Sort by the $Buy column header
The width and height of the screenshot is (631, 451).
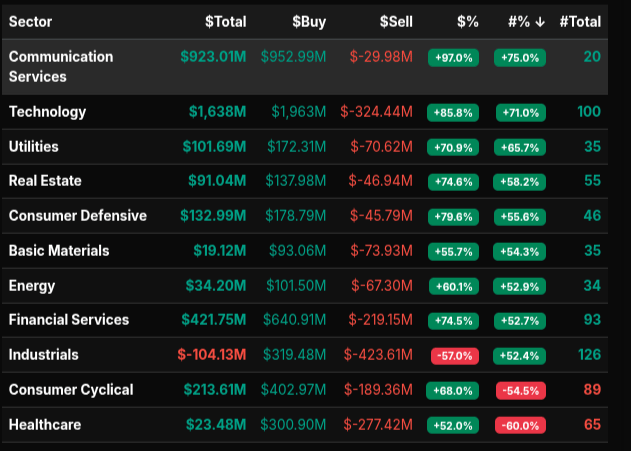(308, 21)
